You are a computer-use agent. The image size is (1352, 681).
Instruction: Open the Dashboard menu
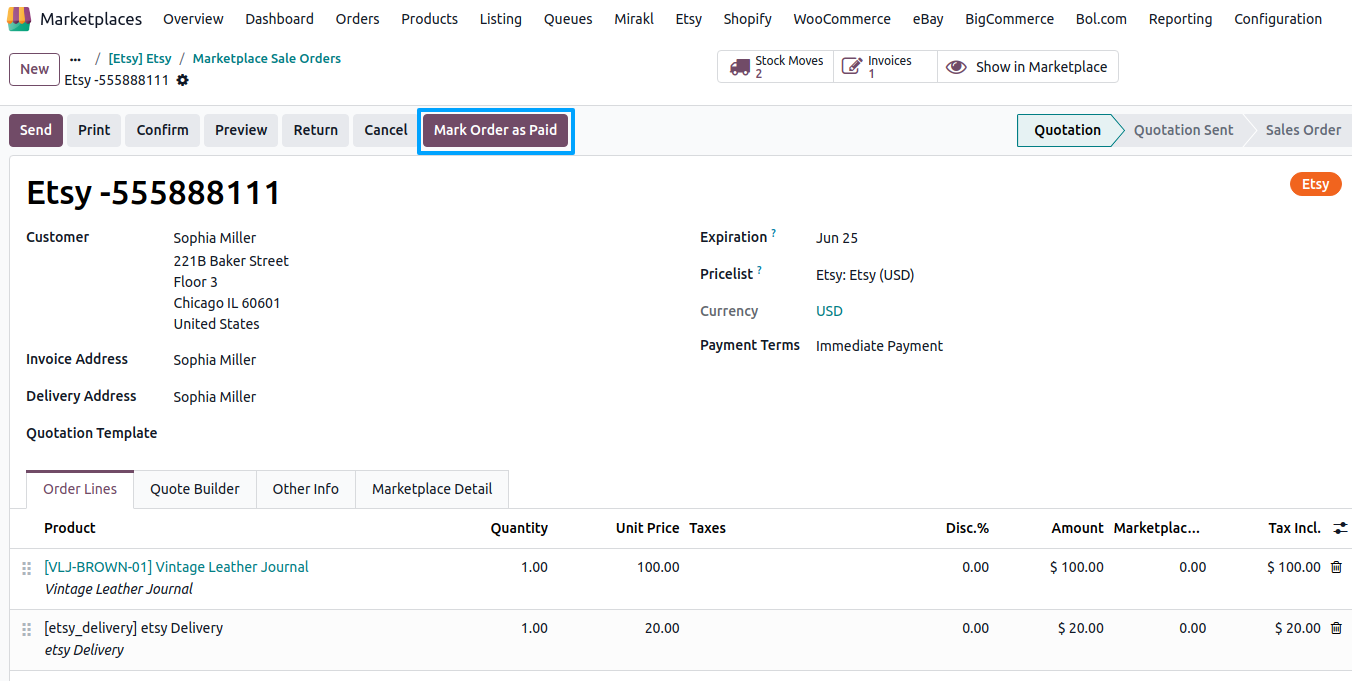point(279,19)
